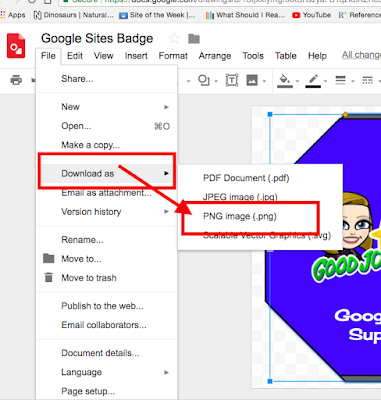This screenshot has height=400, width=381.
Task: Expand the Version history submenu arrow
Action: pos(166,212)
